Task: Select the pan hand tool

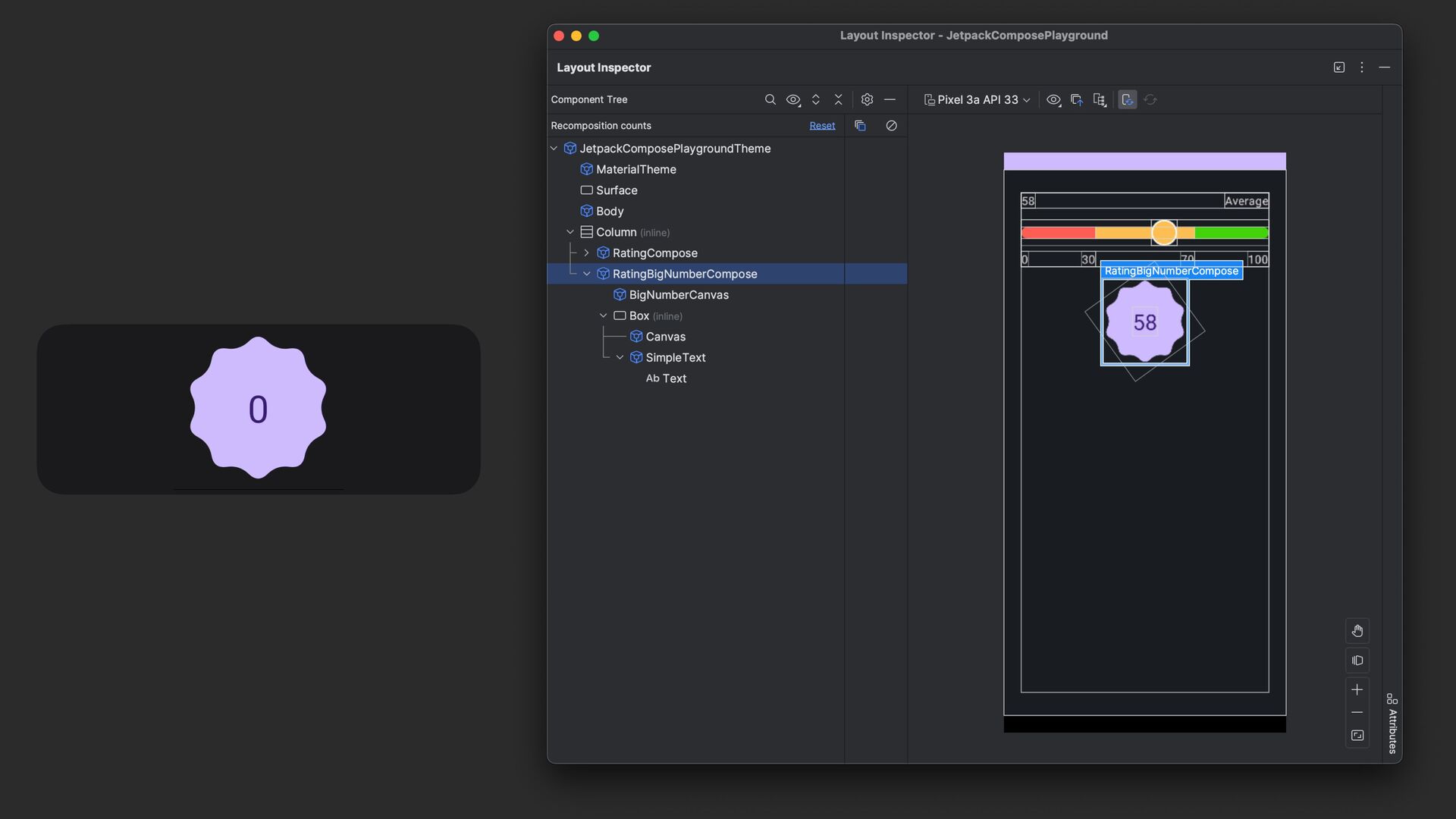Action: coord(1357,631)
